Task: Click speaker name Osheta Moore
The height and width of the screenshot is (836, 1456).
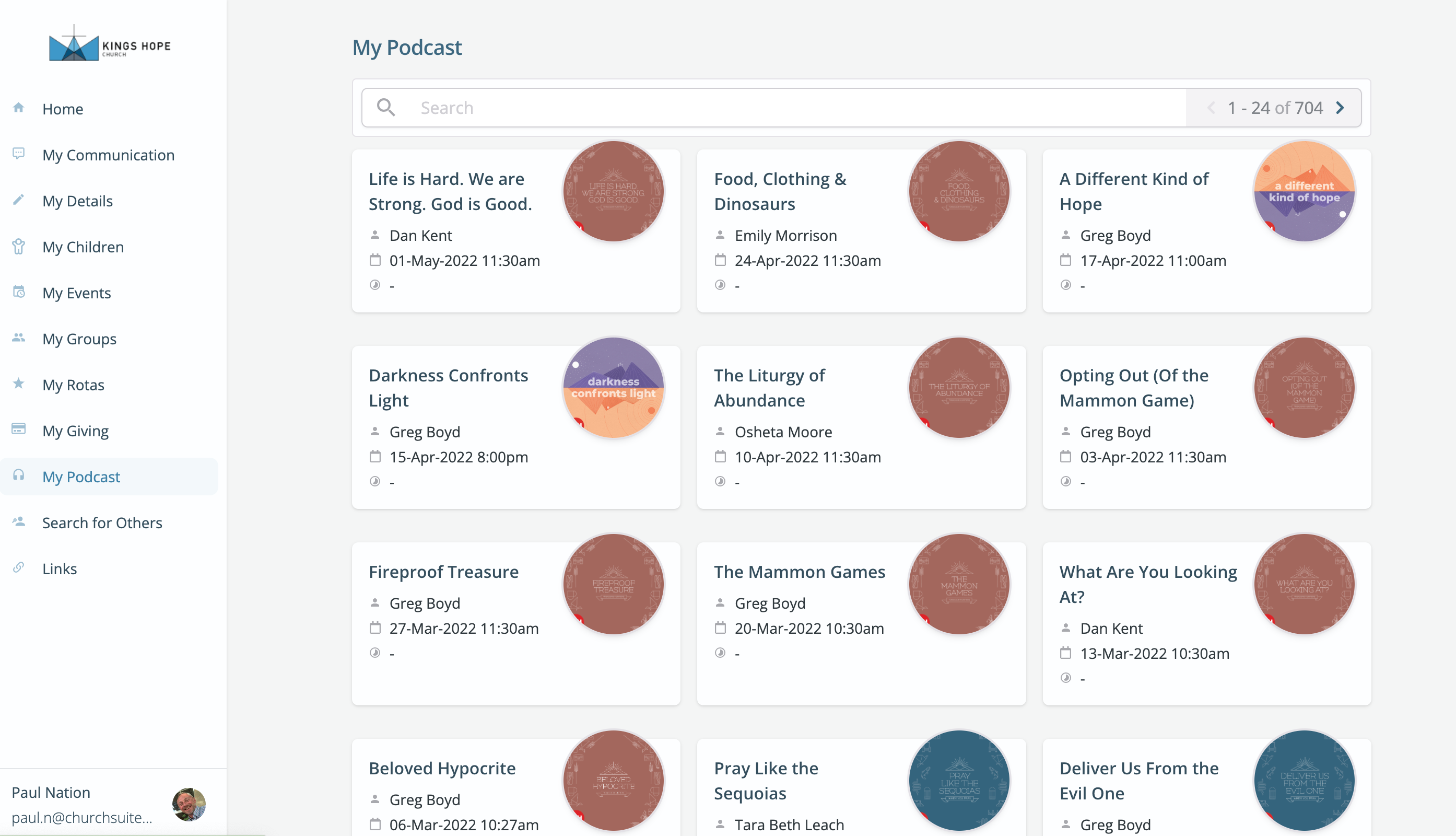Action: pyautogui.click(x=783, y=431)
